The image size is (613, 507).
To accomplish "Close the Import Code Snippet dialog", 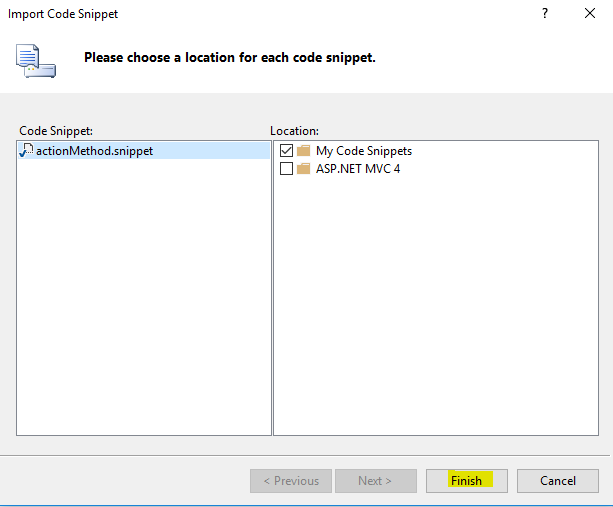I will 590,13.
